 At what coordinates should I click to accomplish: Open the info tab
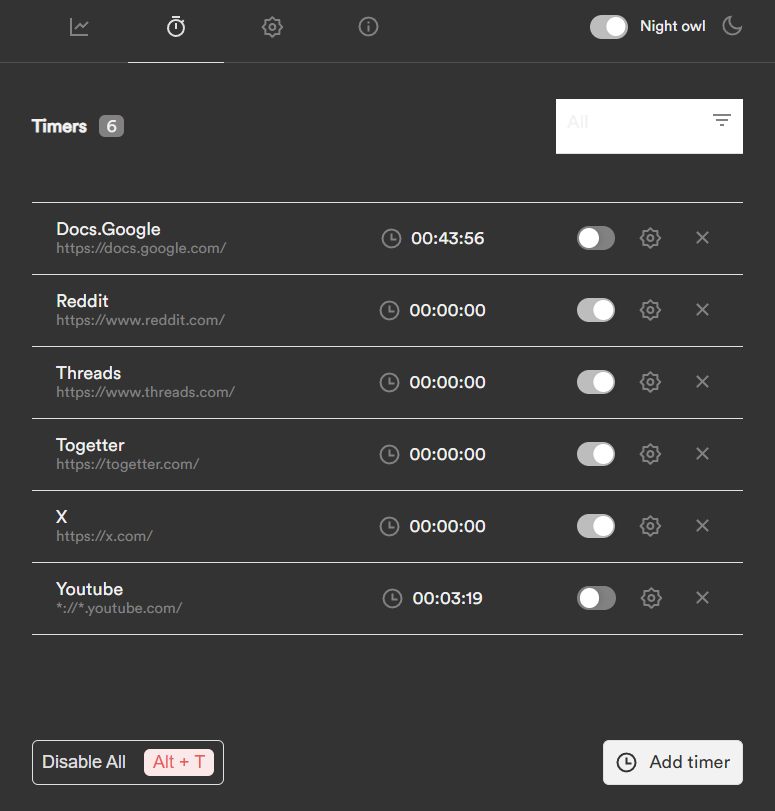coord(368,28)
